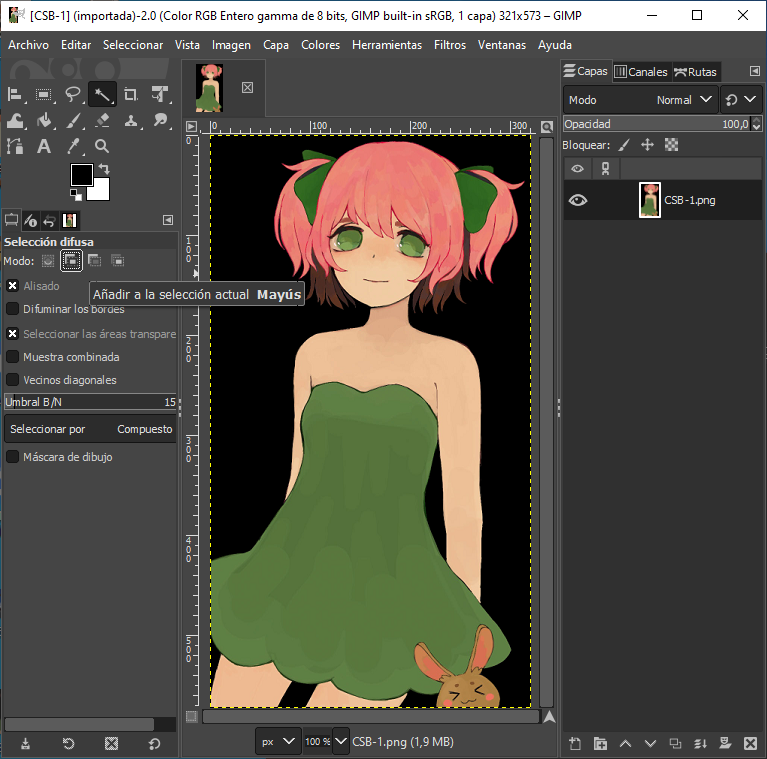Delete the current layer
The image size is (767, 759).
[750, 743]
